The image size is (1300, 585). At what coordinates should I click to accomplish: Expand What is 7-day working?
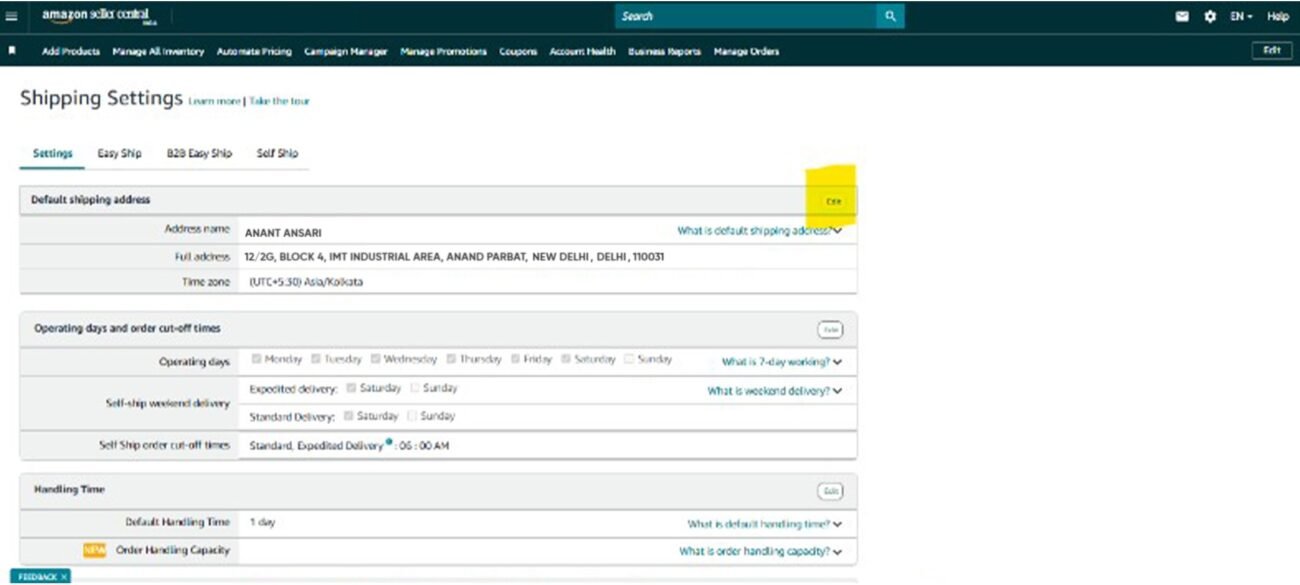(x=782, y=362)
